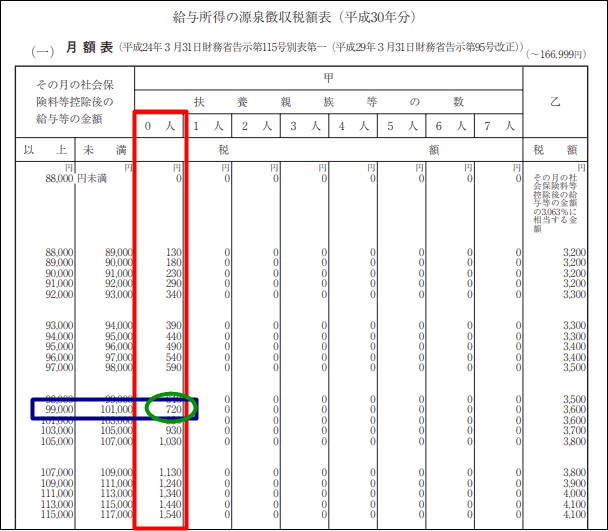Click tax amount 1,340 in 0人 column

[170, 493]
